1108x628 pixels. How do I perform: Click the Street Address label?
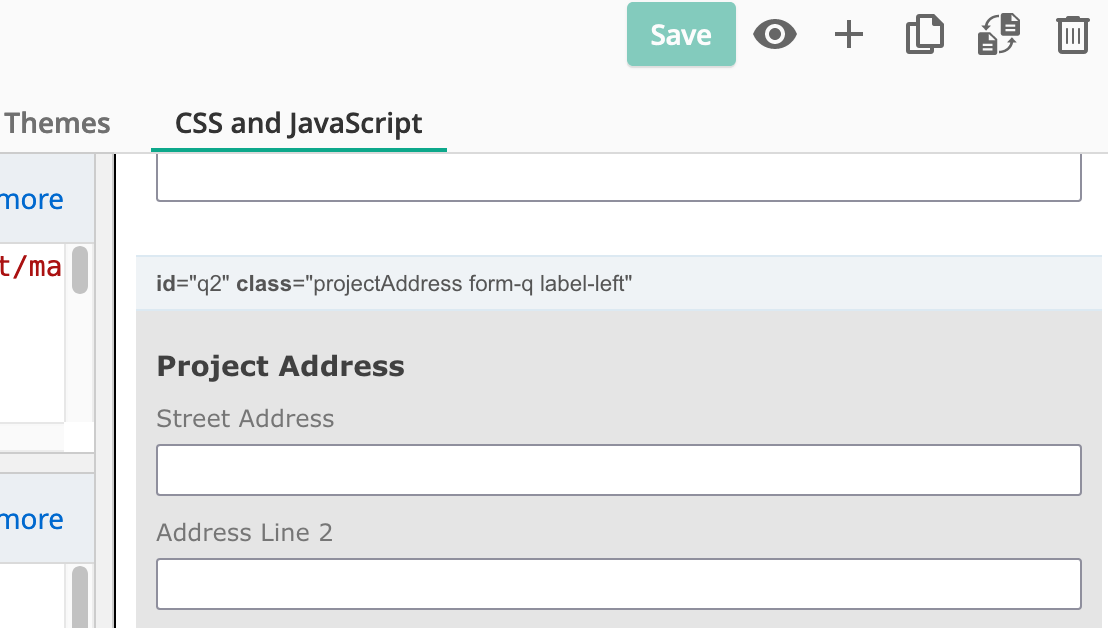point(245,419)
